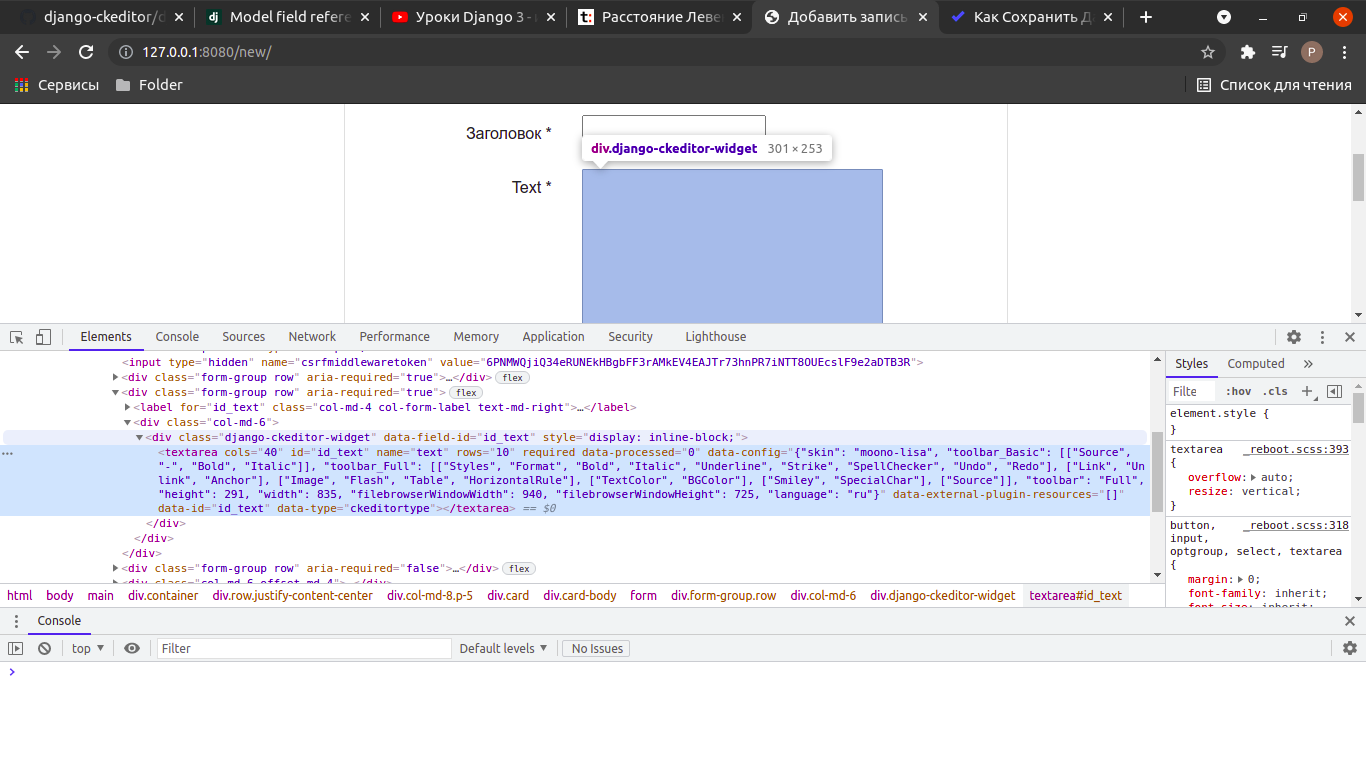This screenshot has width=1366, height=768.
Task: Toggle the .cls element classes button
Action: (1275, 391)
